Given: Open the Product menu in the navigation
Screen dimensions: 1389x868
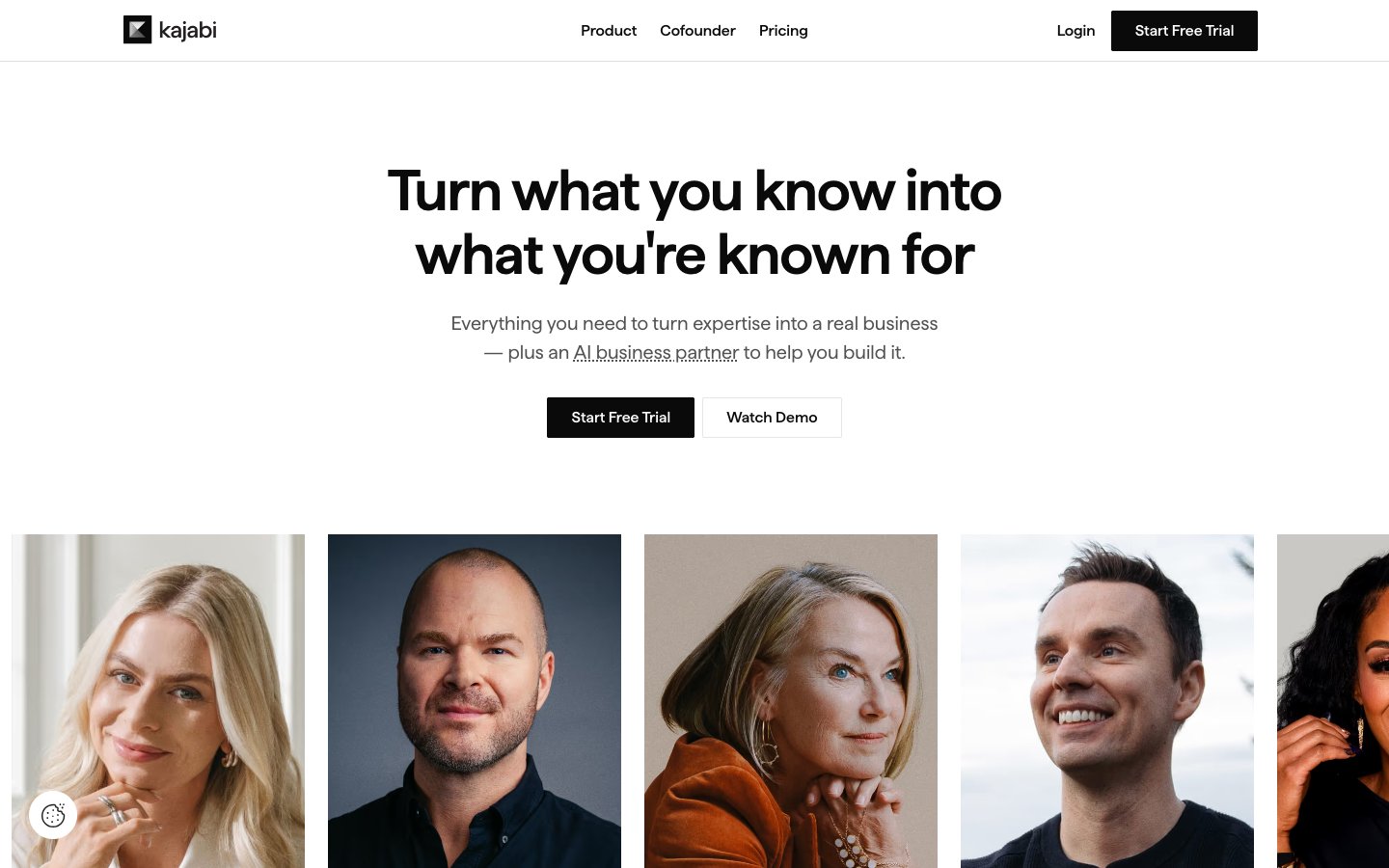Looking at the screenshot, I should [x=609, y=31].
